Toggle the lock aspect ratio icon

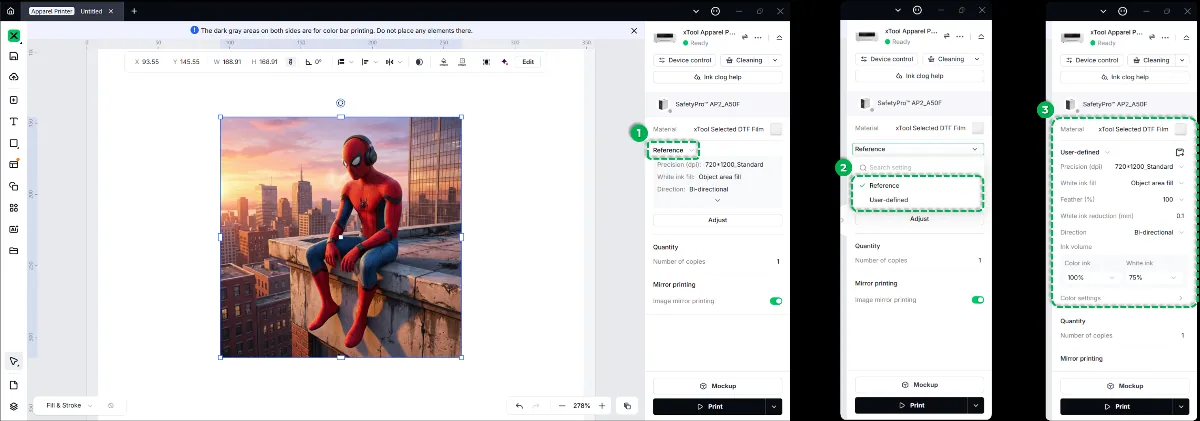point(291,62)
